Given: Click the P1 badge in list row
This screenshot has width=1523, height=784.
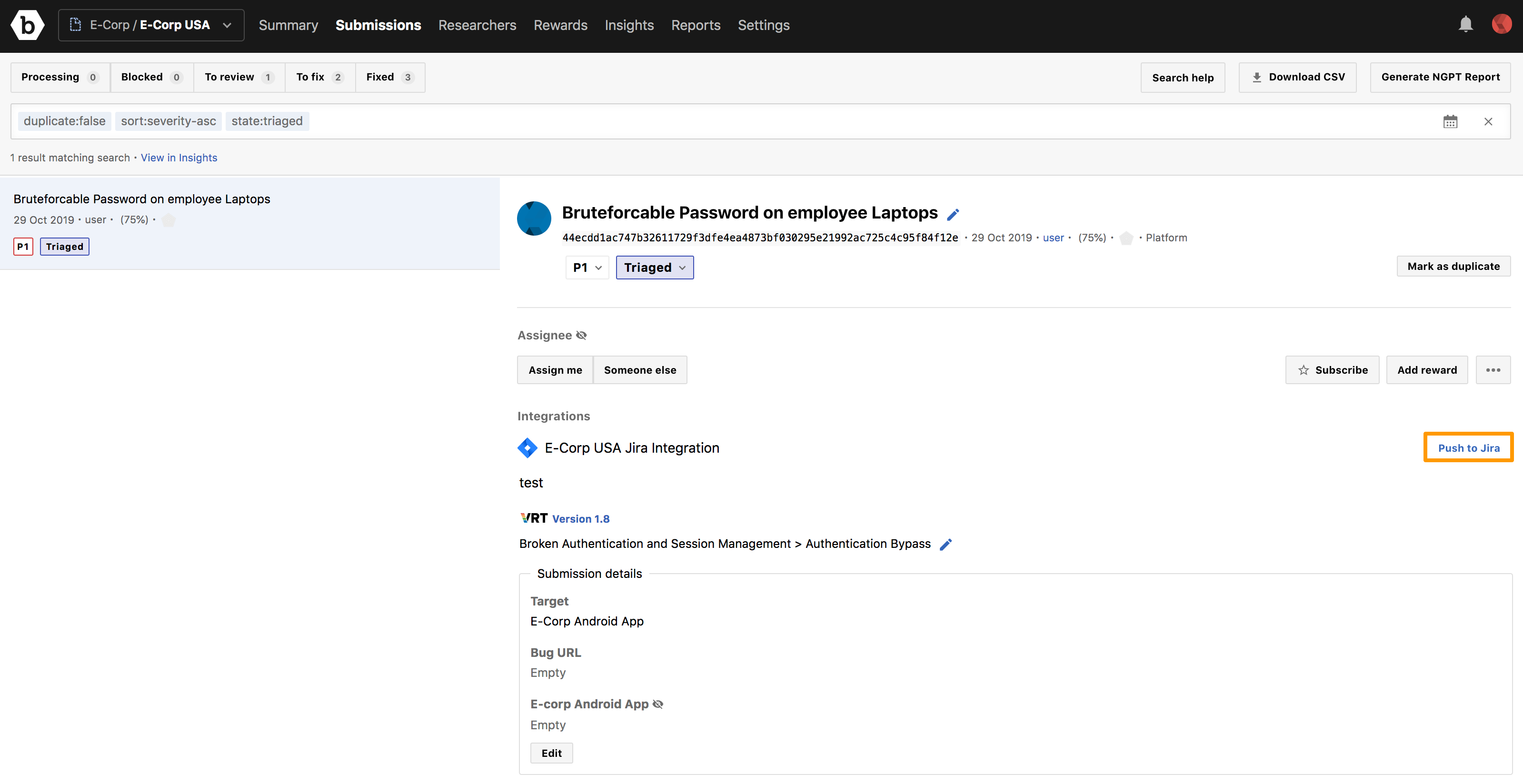Looking at the screenshot, I should pyautogui.click(x=23, y=247).
